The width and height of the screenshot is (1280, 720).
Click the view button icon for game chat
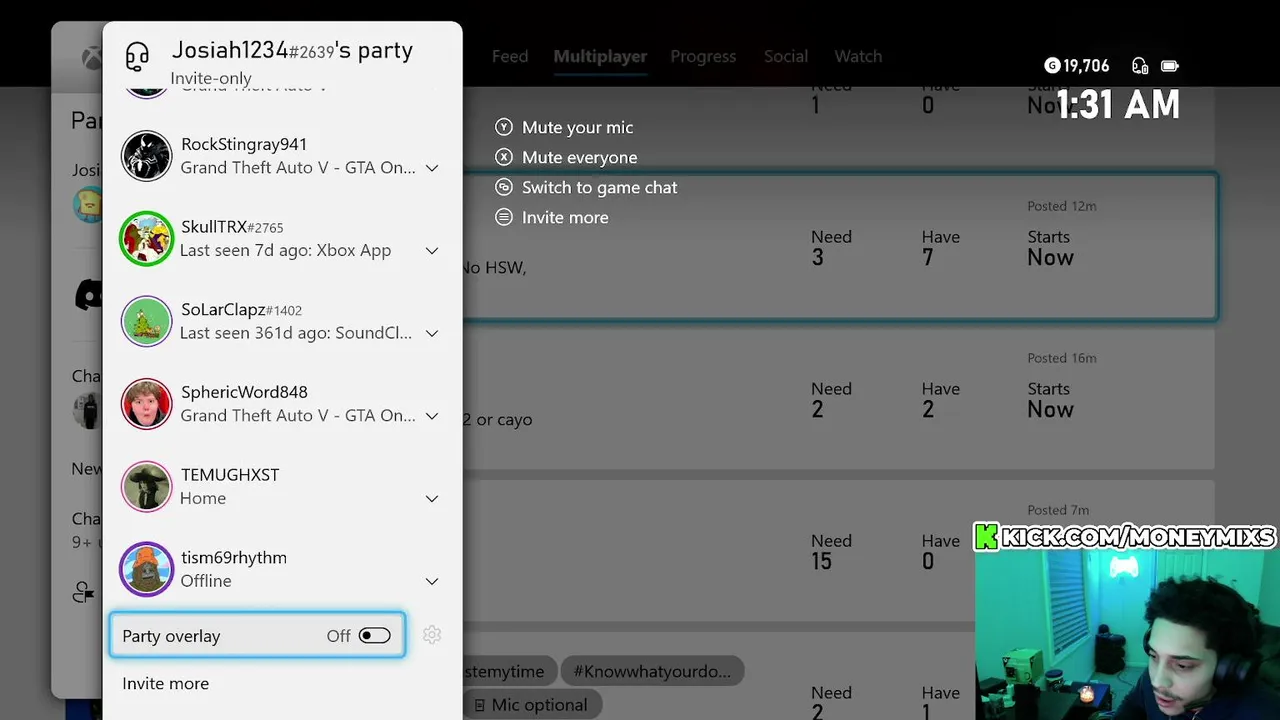504,187
